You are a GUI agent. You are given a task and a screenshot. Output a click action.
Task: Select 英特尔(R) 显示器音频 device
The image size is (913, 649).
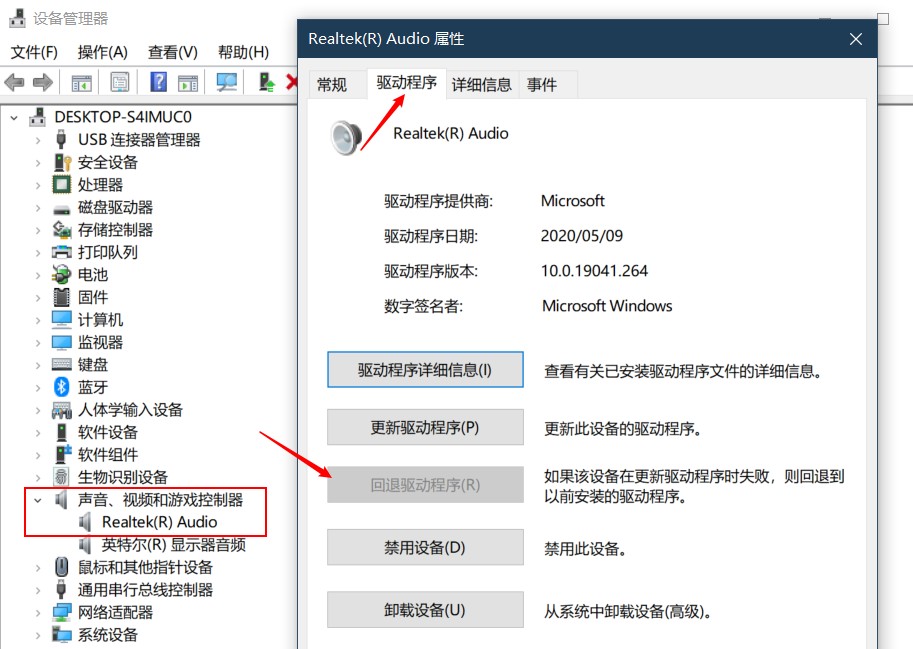pyautogui.click(x=174, y=545)
